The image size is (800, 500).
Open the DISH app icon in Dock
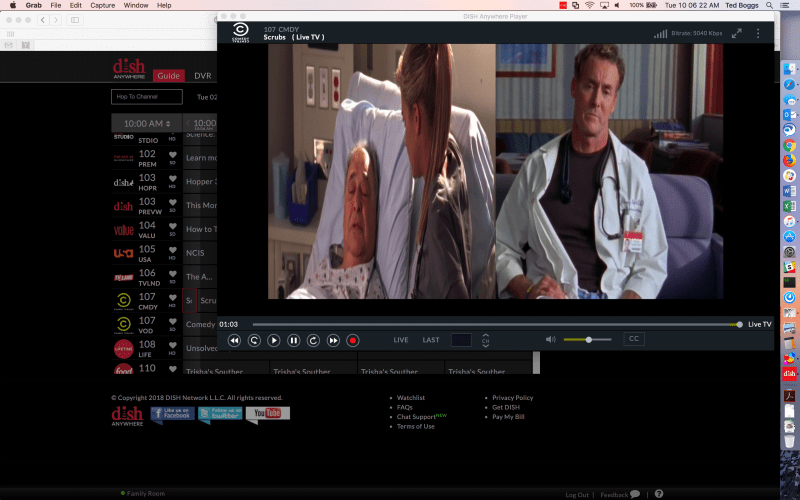coord(789,373)
